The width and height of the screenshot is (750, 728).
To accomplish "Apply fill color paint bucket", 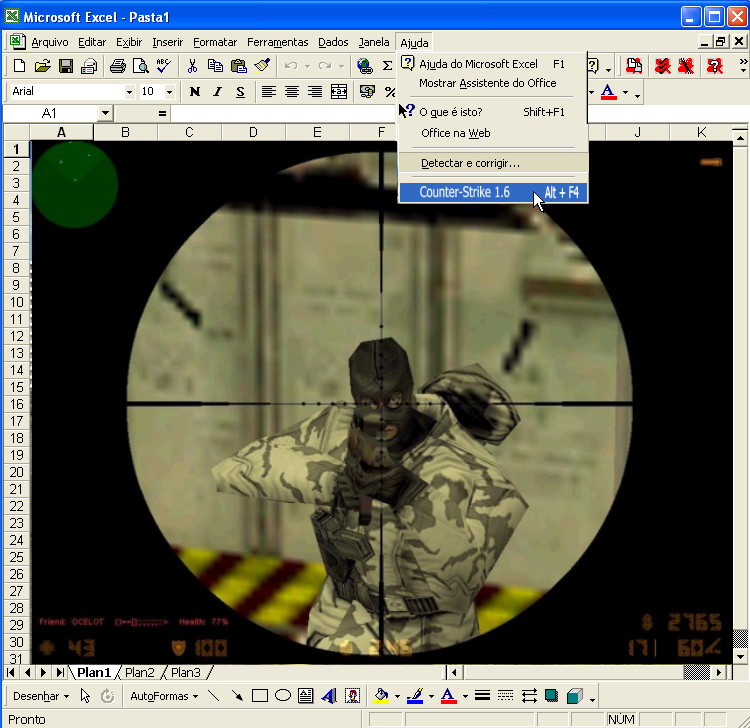I will pos(381,695).
